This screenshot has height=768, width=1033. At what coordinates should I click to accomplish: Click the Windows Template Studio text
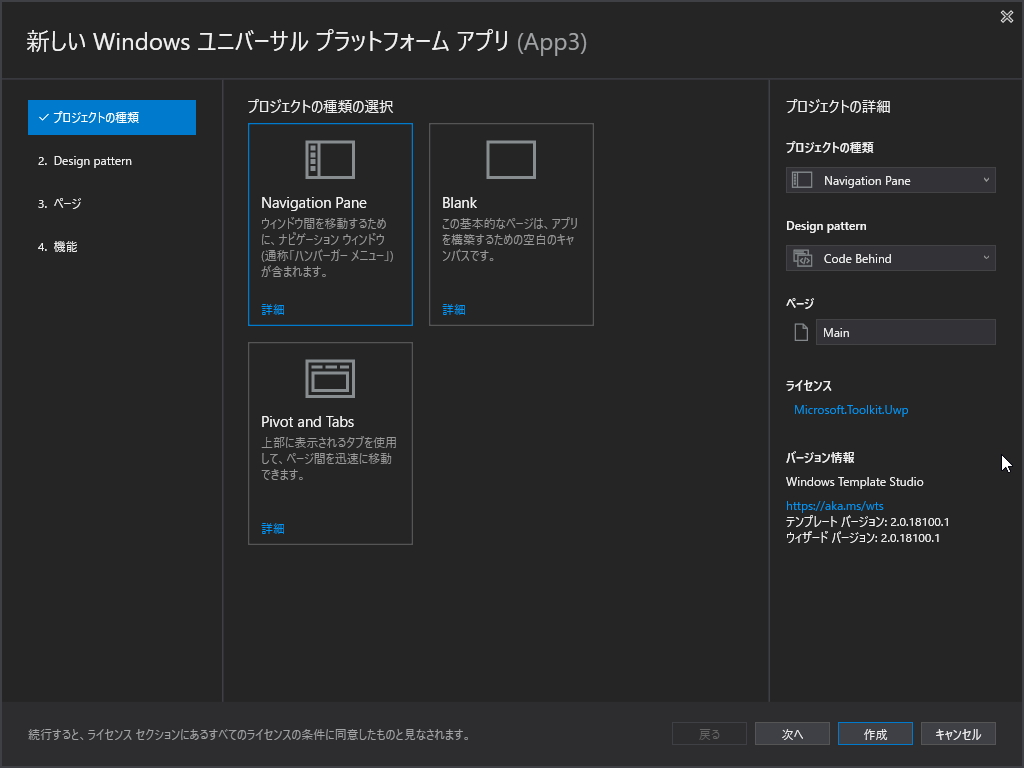coord(854,482)
